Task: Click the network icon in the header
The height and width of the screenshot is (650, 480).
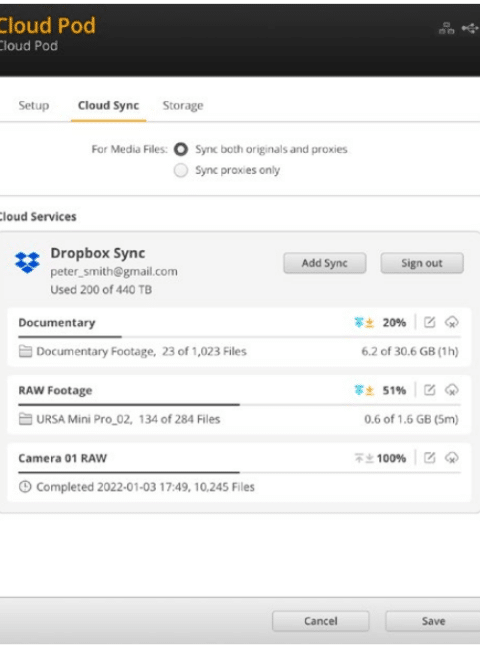Action: 446,28
